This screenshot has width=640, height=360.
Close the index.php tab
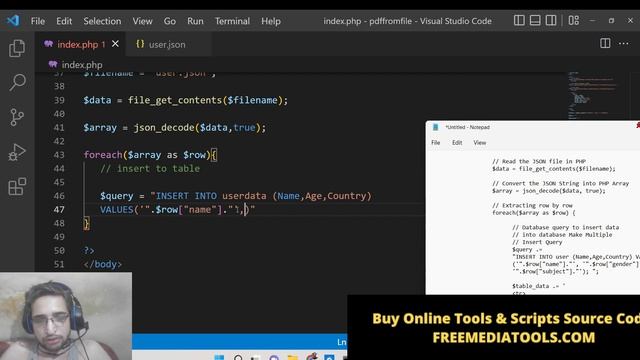click(116, 44)
